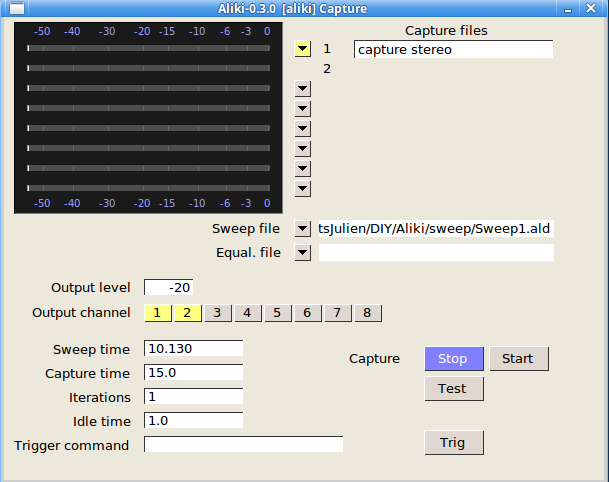Screen dimensions: 609x482
Task: Click the Test button
Action: pos(454,388)
